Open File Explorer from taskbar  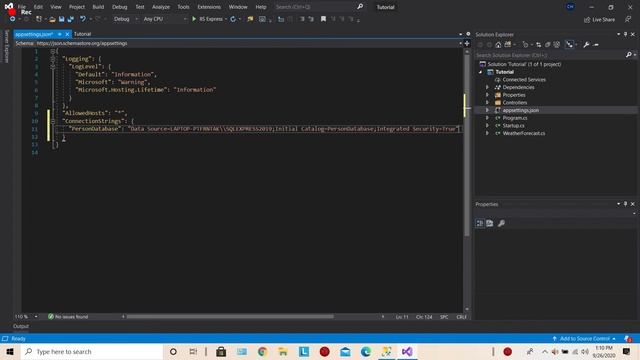click(x=283, y=351)
